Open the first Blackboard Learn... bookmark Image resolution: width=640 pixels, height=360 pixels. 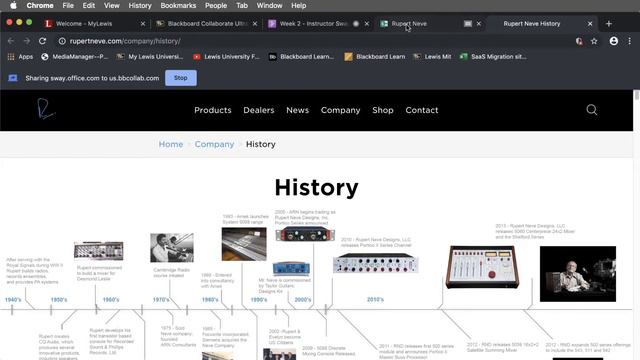(302, 57)
